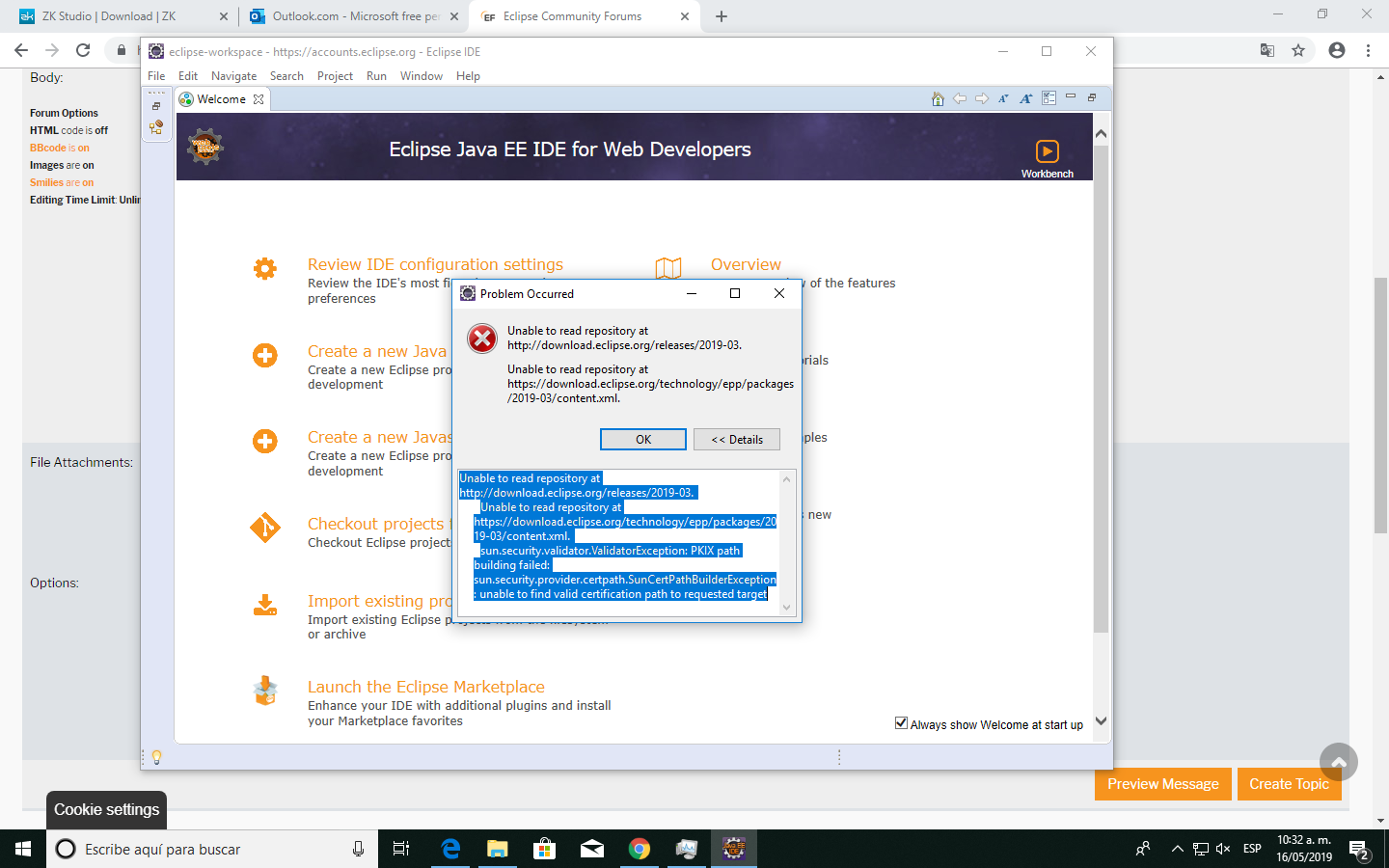The height and width of the screenshot is (868, 1389).
Task: Open the Navigate menu
Action: pyautogui.click(x=234, y=76)
